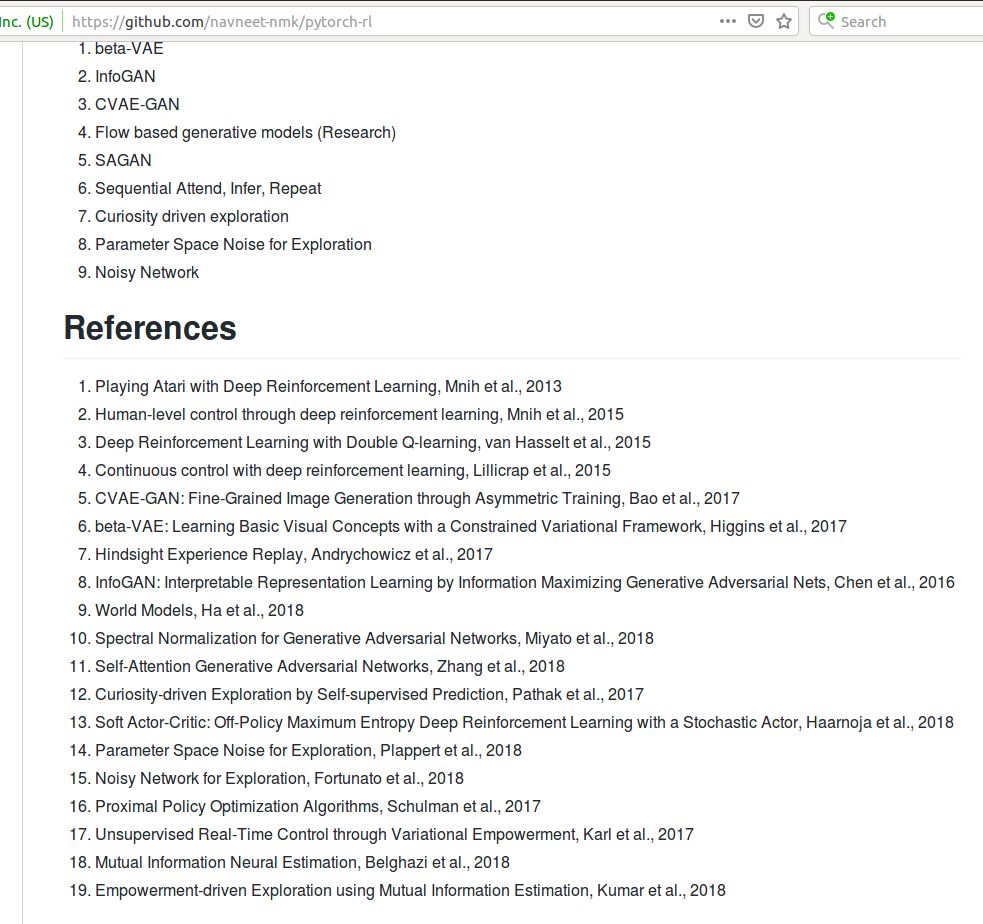Screen dimensions: 983x924
Task: Select 'CVAE-GAN' list item
Action: 137,104
